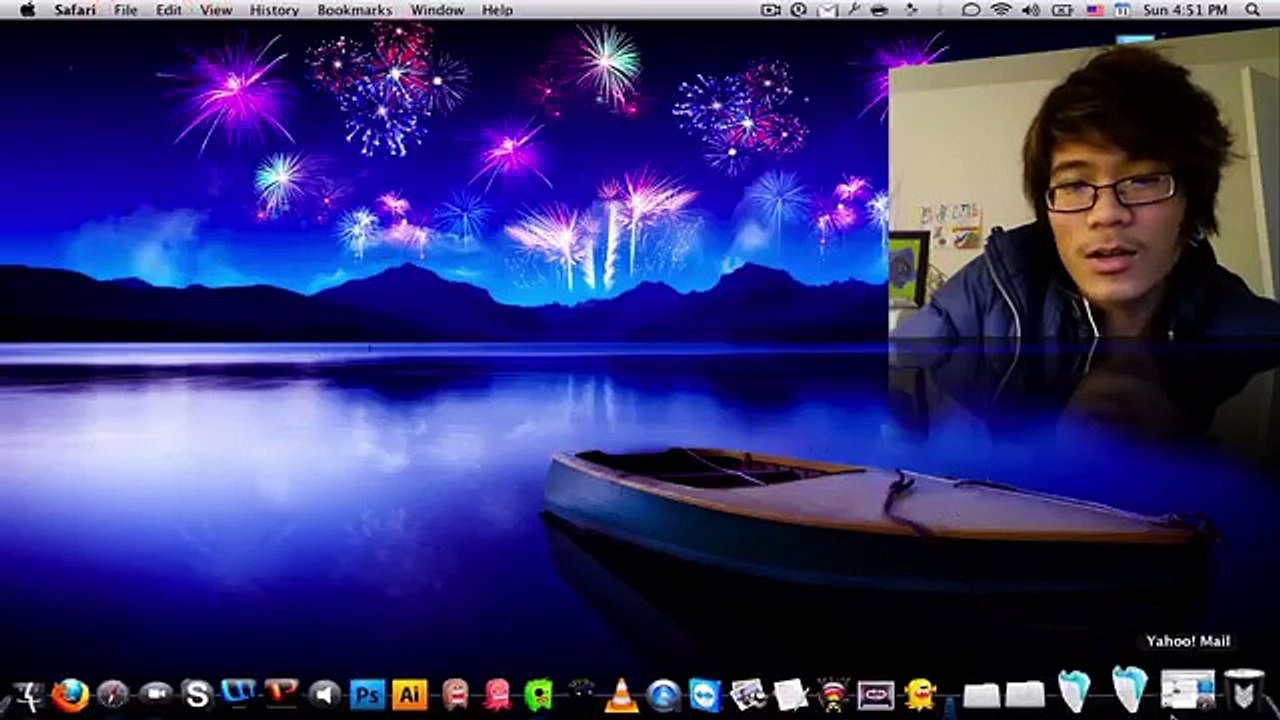
Task: Open the Bookmarks menu
Action: point(355,10)
